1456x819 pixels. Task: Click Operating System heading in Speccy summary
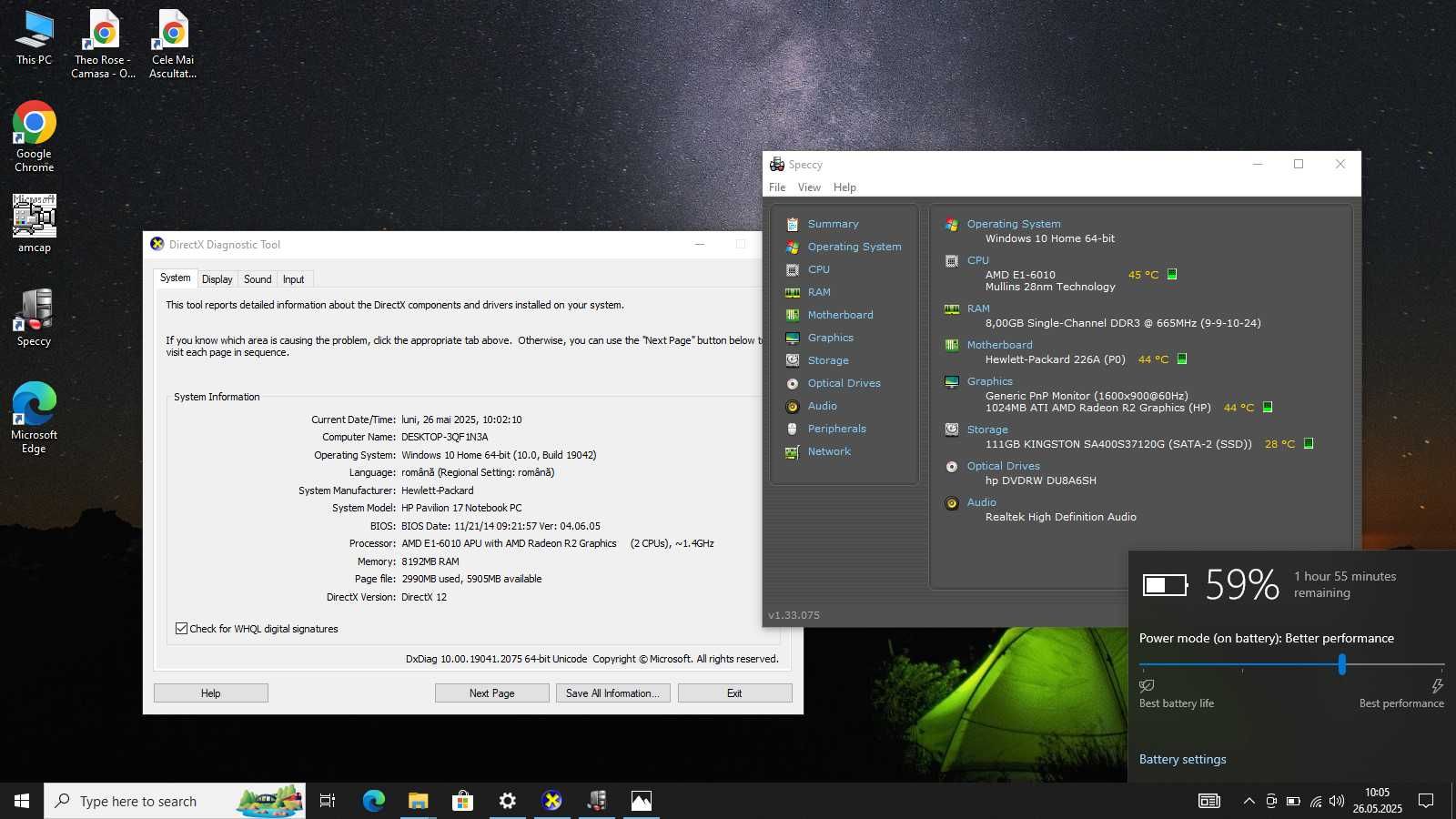coord(1014,224)
